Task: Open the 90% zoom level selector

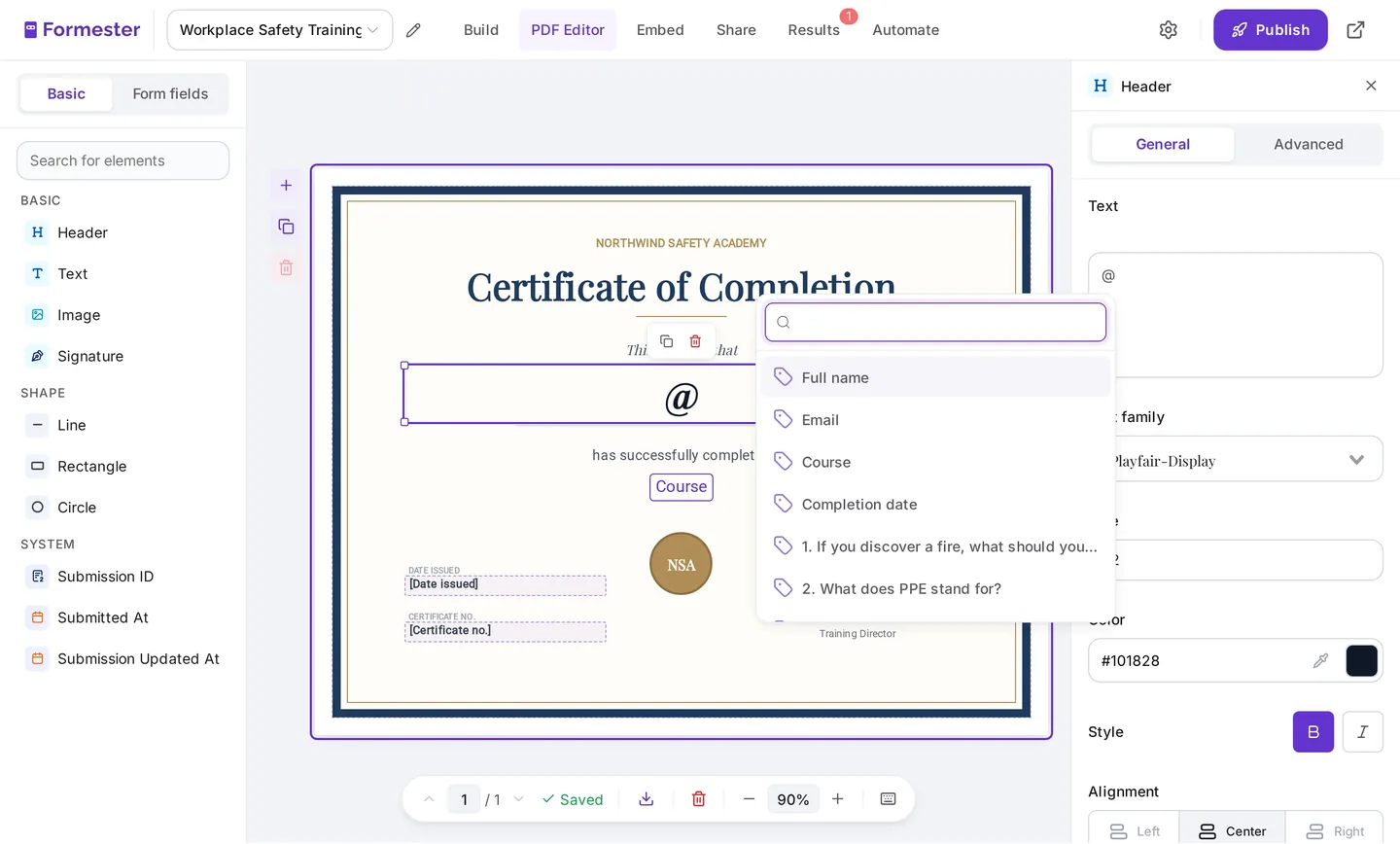Action: pos(793,799)
